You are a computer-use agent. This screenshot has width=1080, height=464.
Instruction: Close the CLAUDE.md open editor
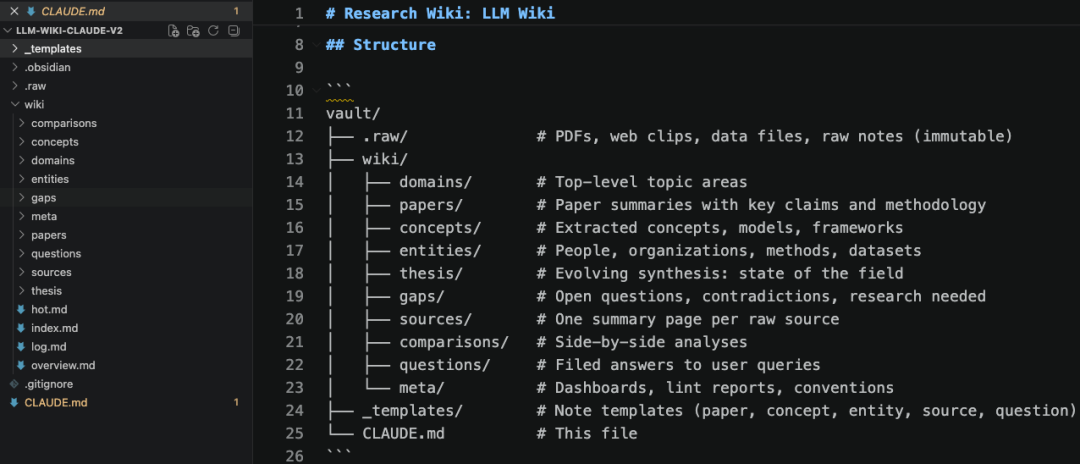(14, 11)
